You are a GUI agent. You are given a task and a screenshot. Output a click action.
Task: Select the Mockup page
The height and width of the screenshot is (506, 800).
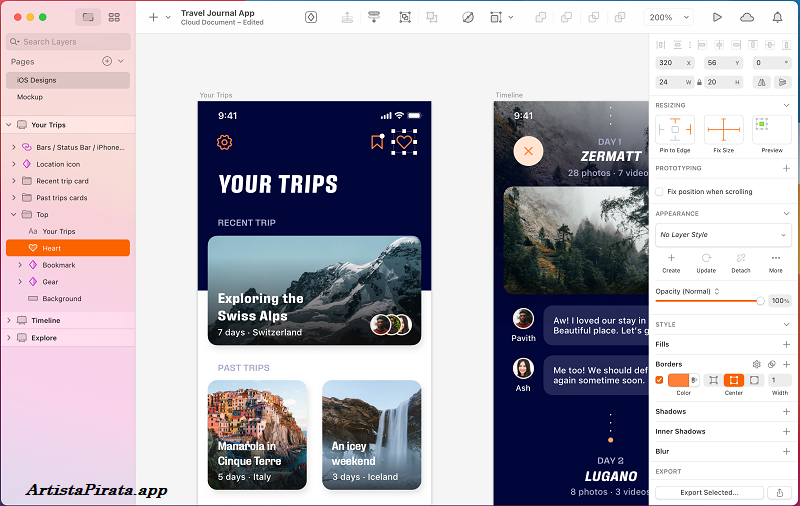pyautogui.click(x=30, y=97)
